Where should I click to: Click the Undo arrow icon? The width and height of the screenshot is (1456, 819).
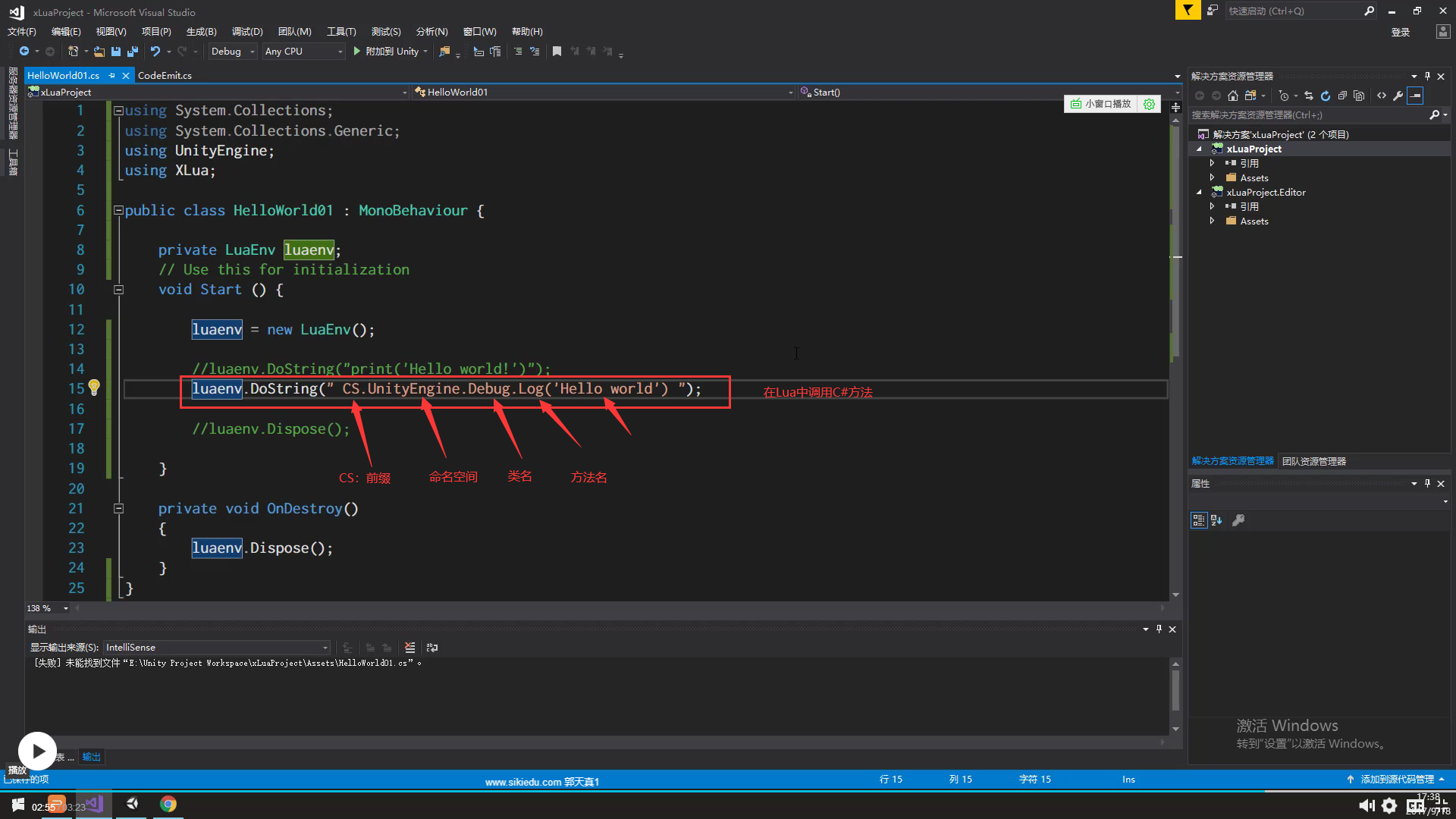155,52
